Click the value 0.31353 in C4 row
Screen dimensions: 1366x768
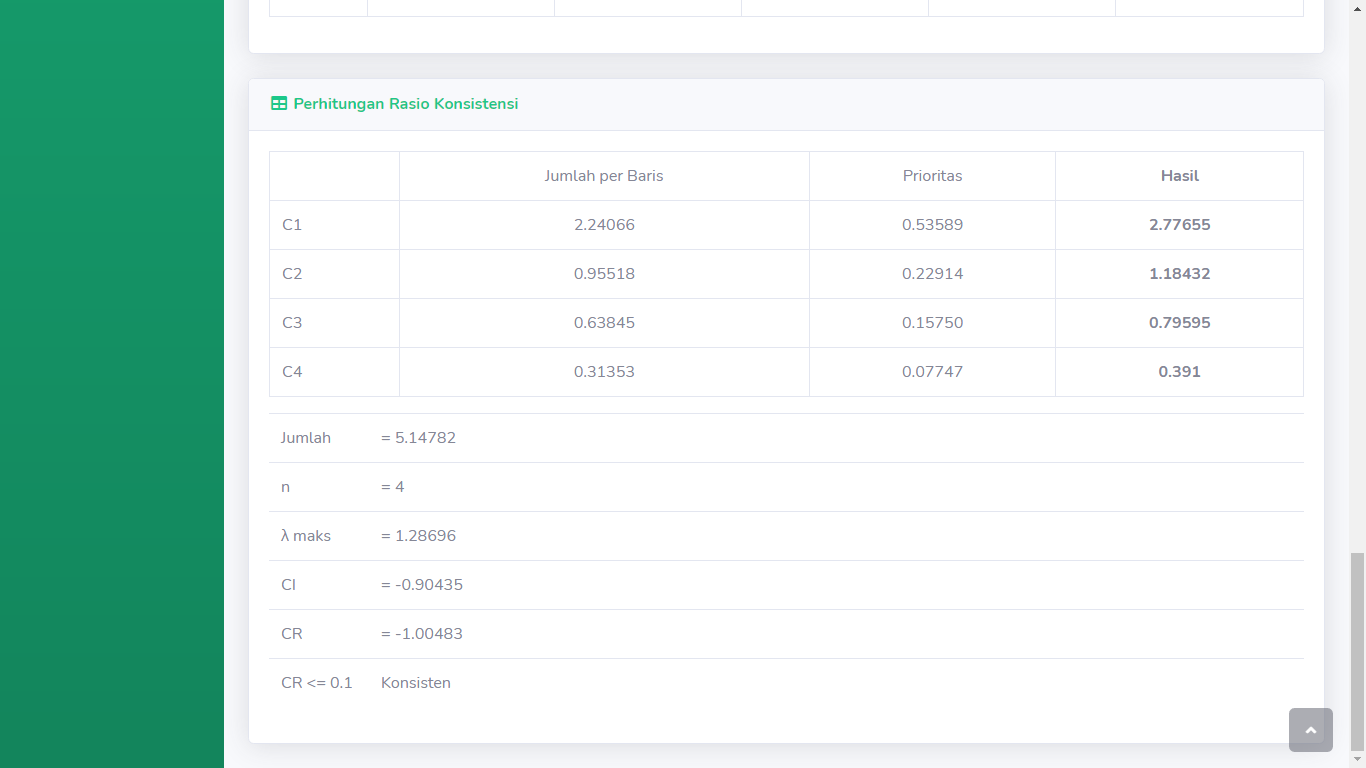(x=604, y=372)
